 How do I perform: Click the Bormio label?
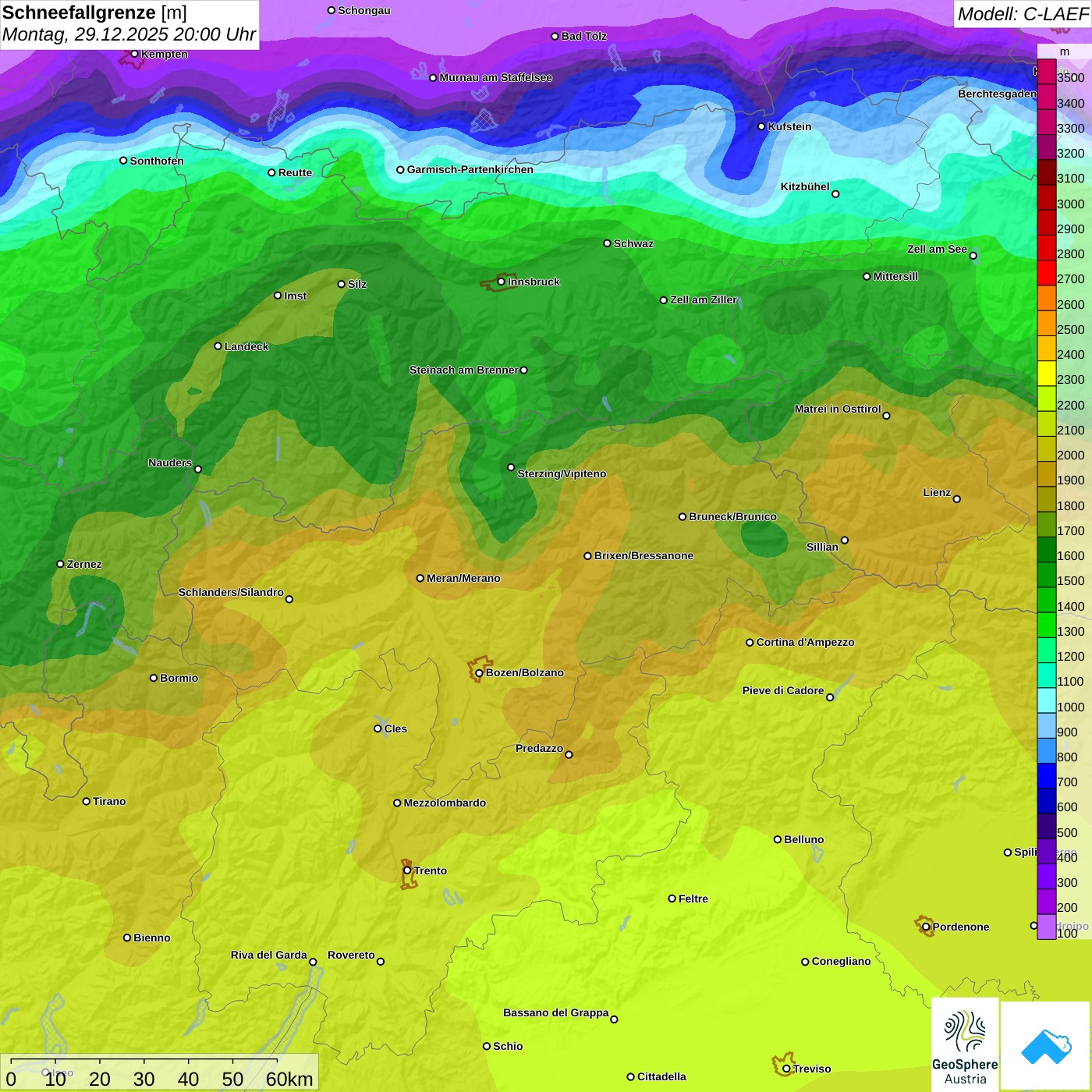click(179, 678)
